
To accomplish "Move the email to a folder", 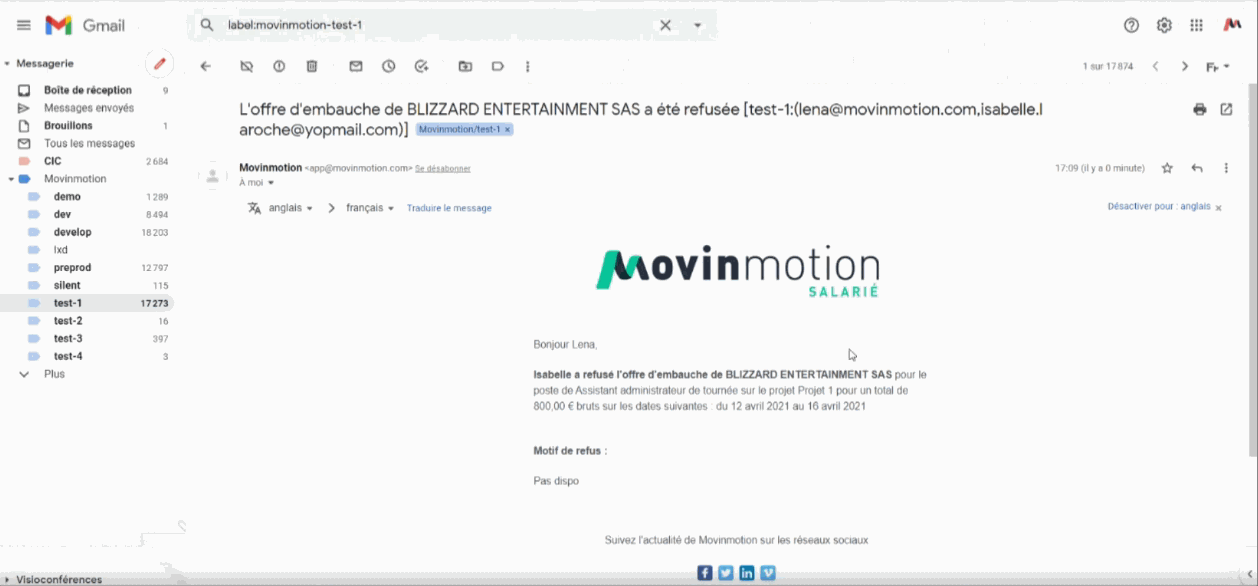I will [x=465, y=66].
